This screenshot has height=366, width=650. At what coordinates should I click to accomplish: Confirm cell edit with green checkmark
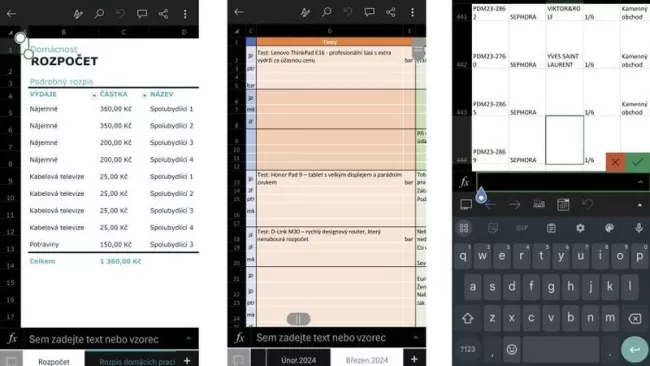tap(638, 162)
